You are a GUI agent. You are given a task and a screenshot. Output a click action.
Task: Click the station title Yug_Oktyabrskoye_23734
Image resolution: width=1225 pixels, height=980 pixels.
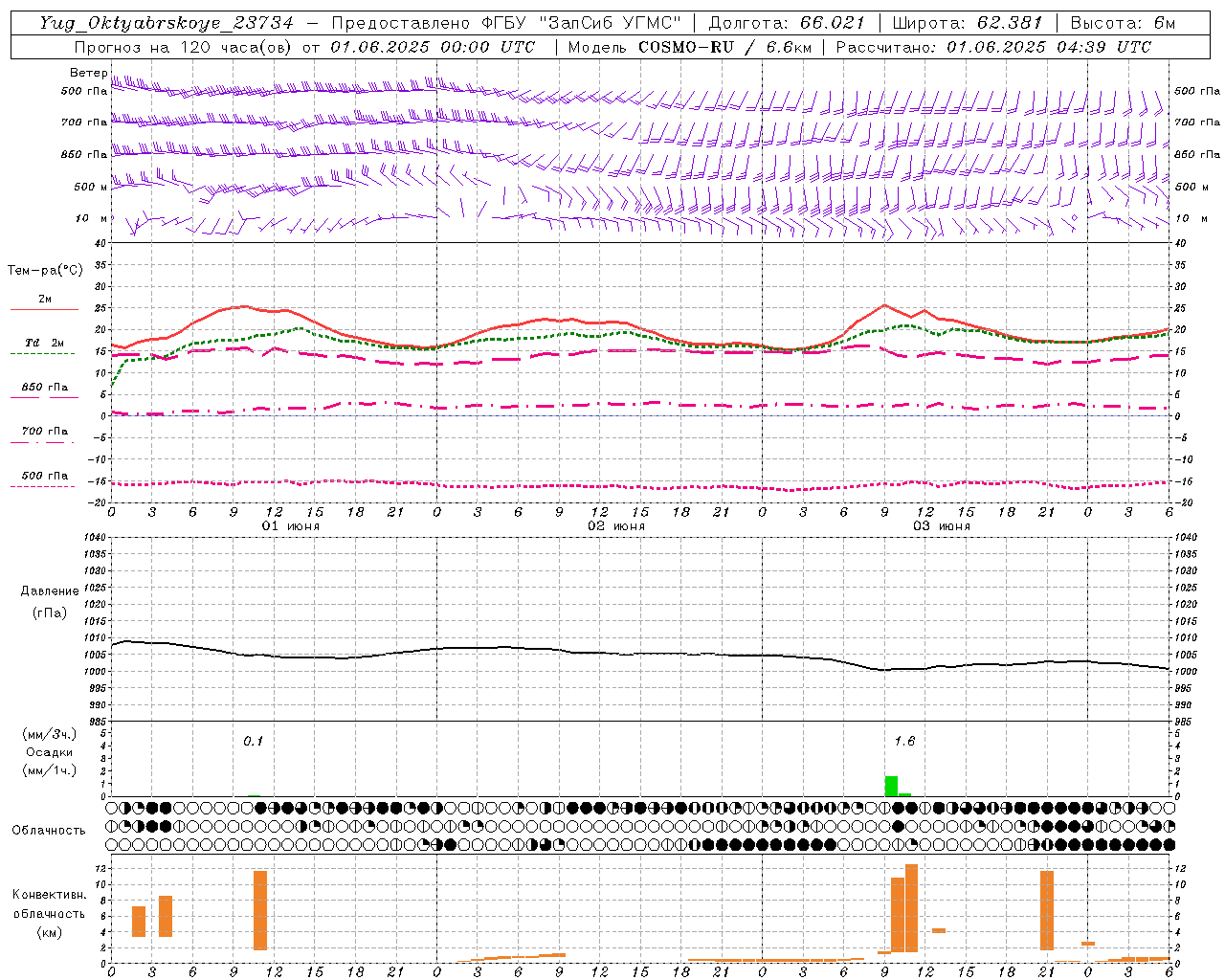[166, 23]
